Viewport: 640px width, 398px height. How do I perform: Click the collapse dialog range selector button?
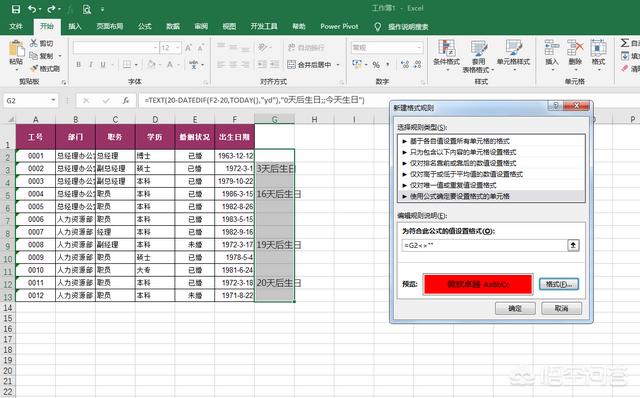coord(573,245)
